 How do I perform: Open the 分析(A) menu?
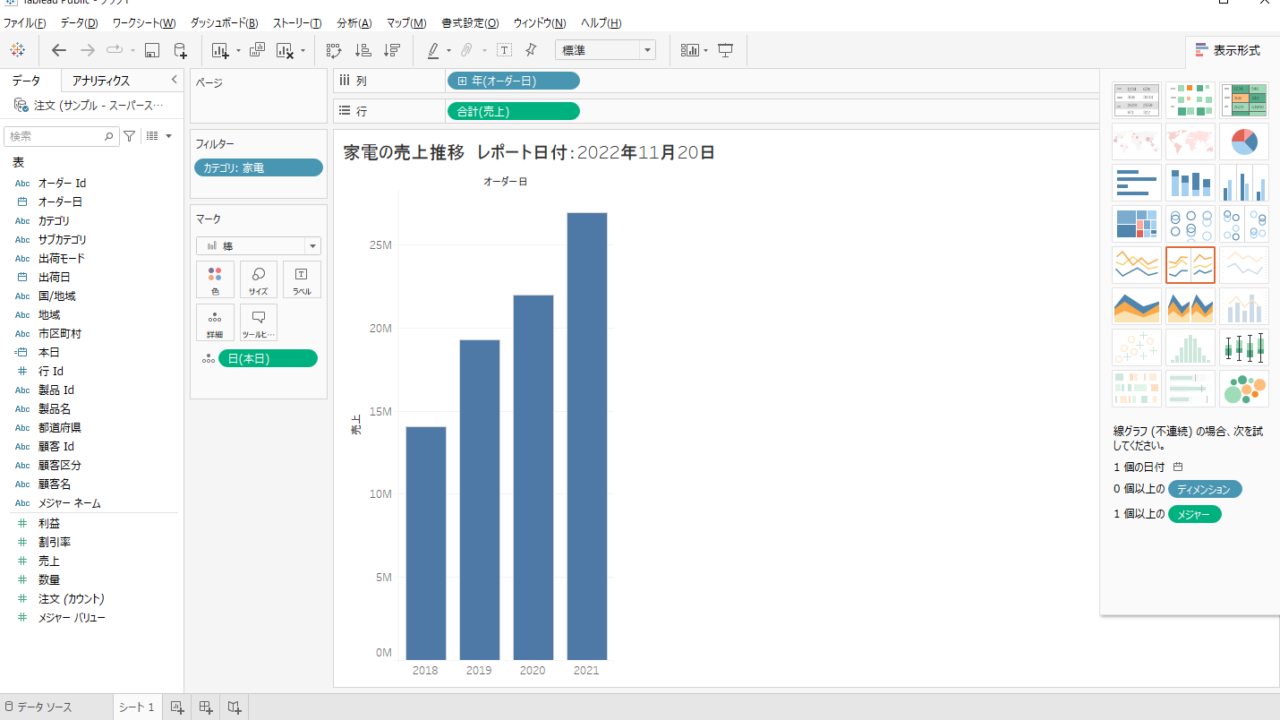pos(354,23)
